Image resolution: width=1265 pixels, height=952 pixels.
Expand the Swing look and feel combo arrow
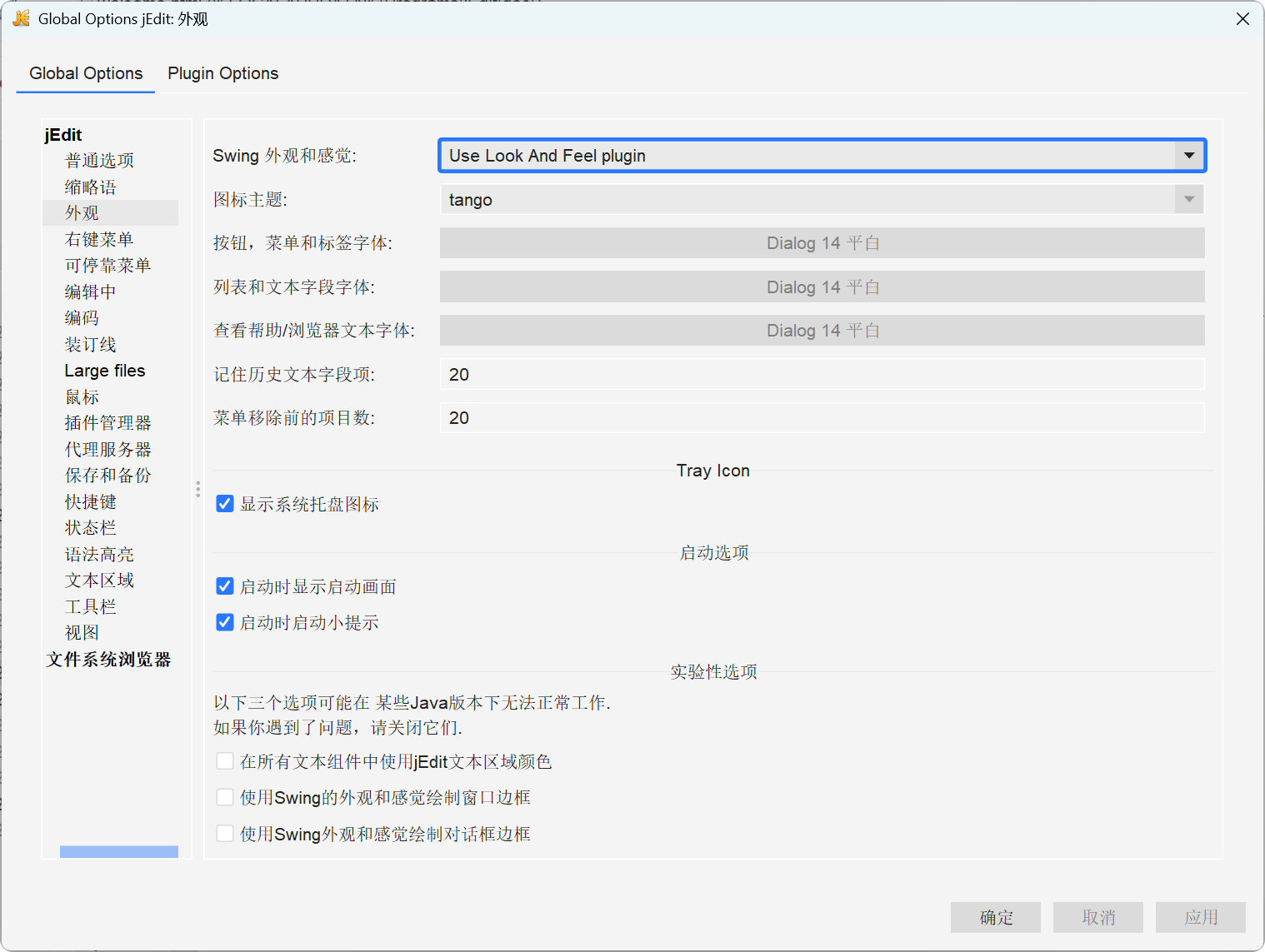pyautogui.click(x=1189, y=155)
